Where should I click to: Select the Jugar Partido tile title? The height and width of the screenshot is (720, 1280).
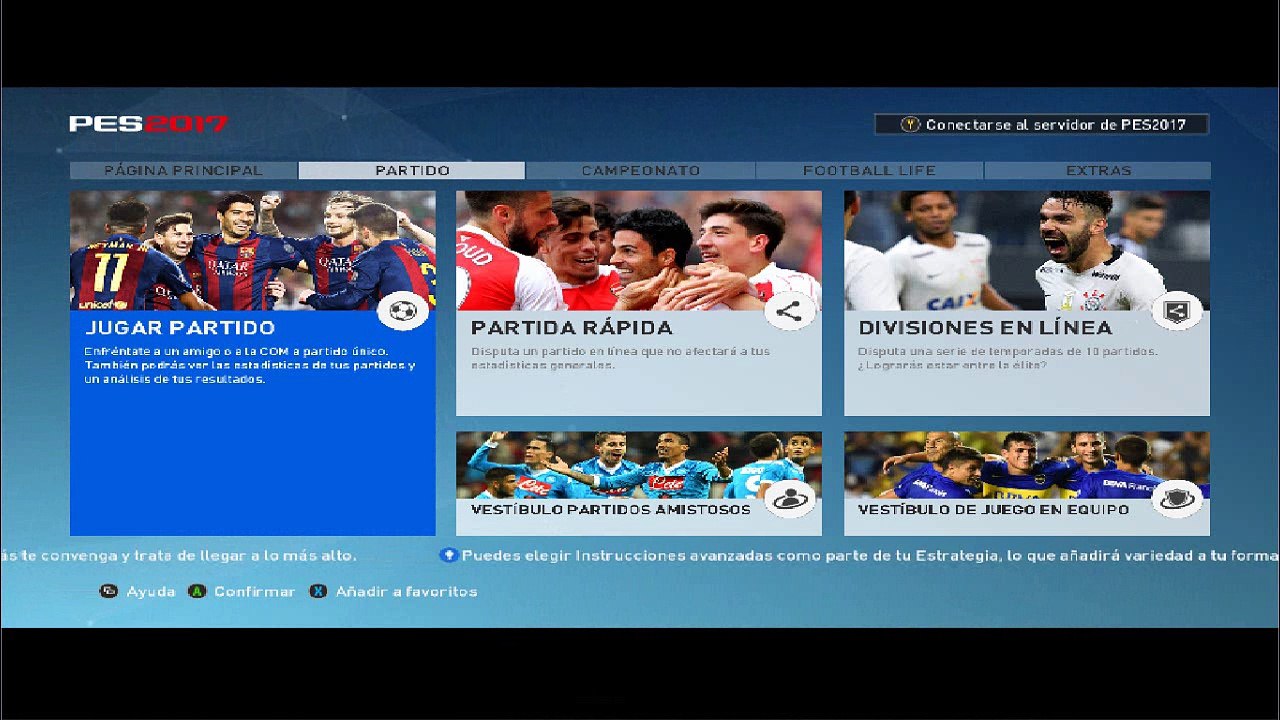click(180, 328)
